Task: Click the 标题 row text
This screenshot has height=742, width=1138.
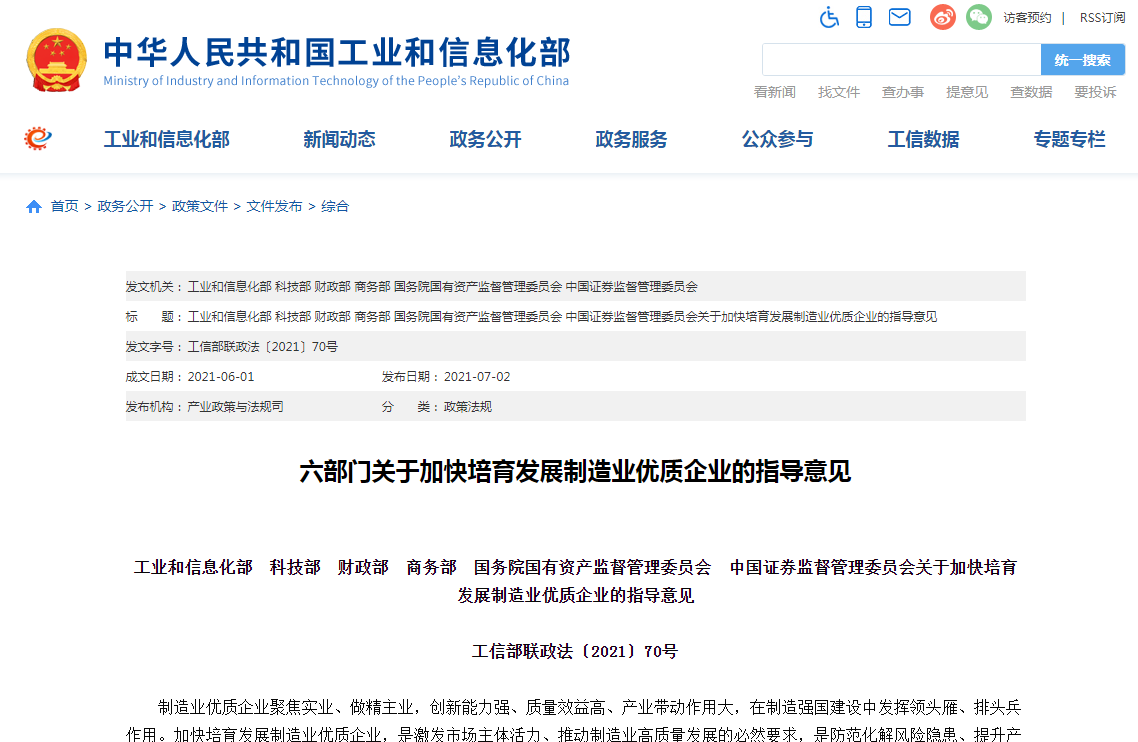Action: point(531,317)
